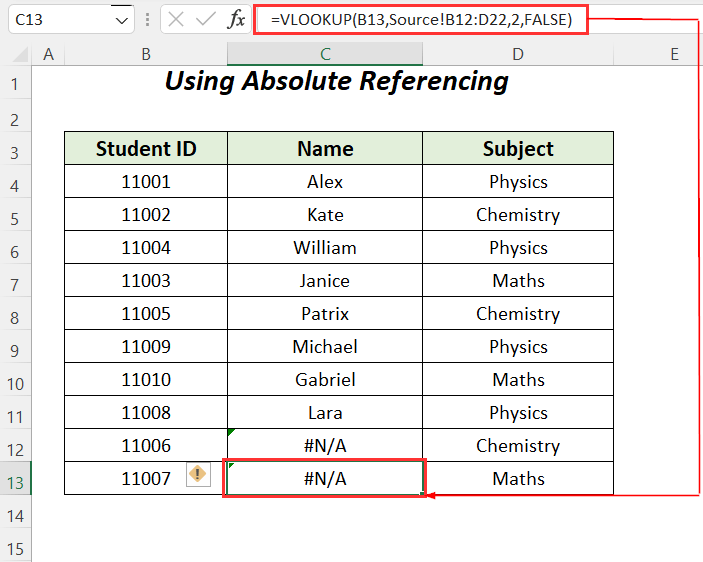Select cell containing 11009

(146, 346)
